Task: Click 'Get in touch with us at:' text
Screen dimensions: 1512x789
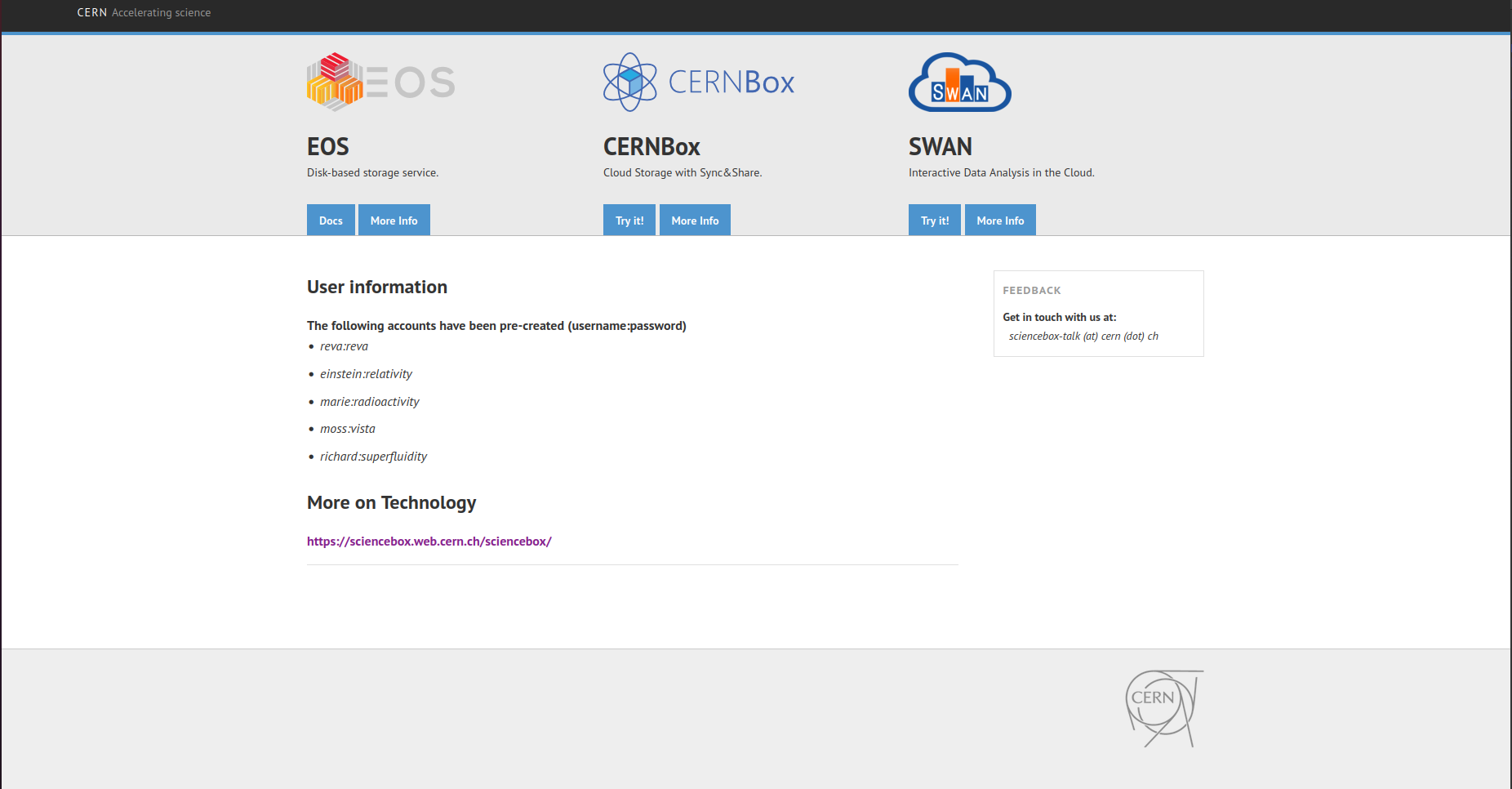Action: click(1060, 318)
